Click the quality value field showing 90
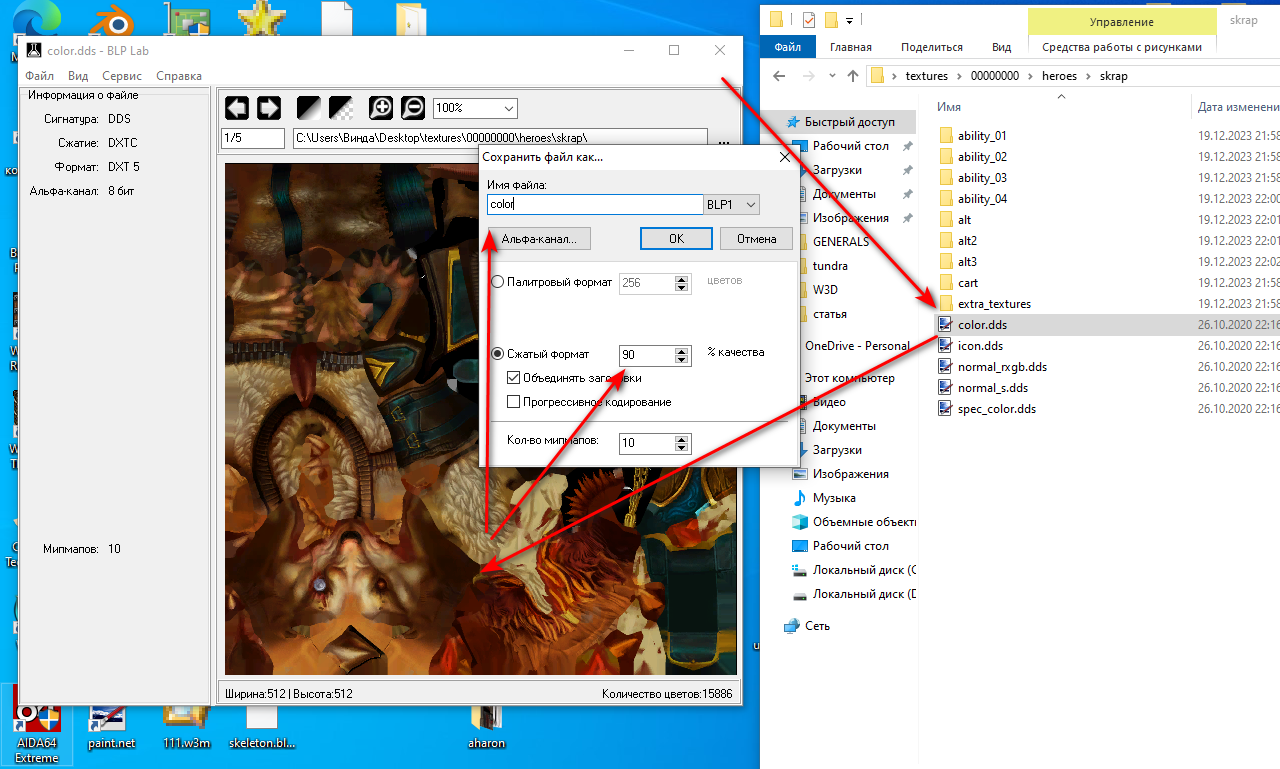1280x769 pixels. (647, 355)
